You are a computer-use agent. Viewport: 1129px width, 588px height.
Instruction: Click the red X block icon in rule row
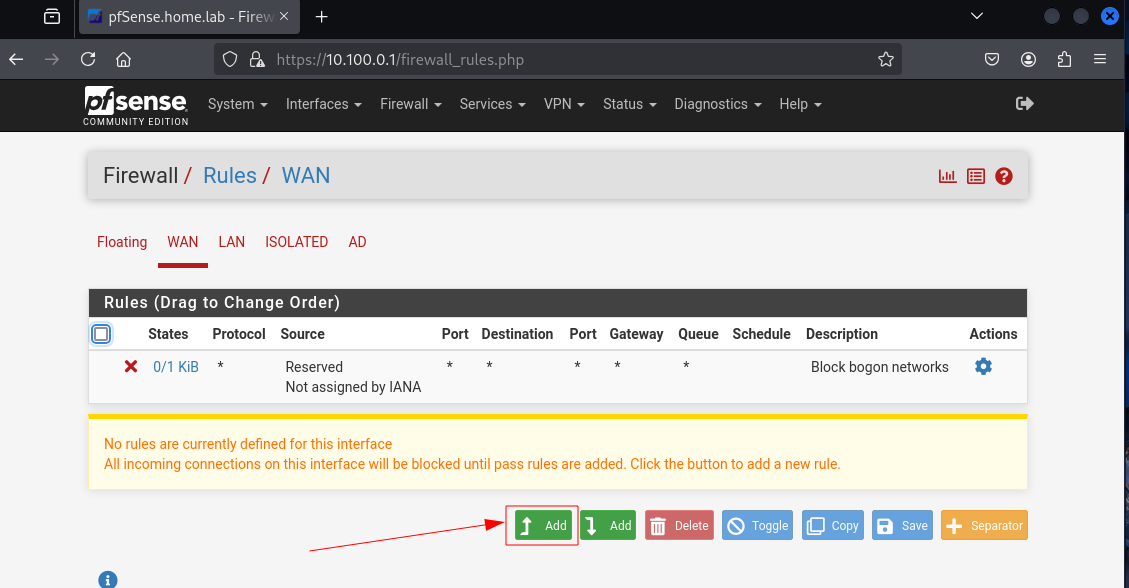click(x=130, y=366)
